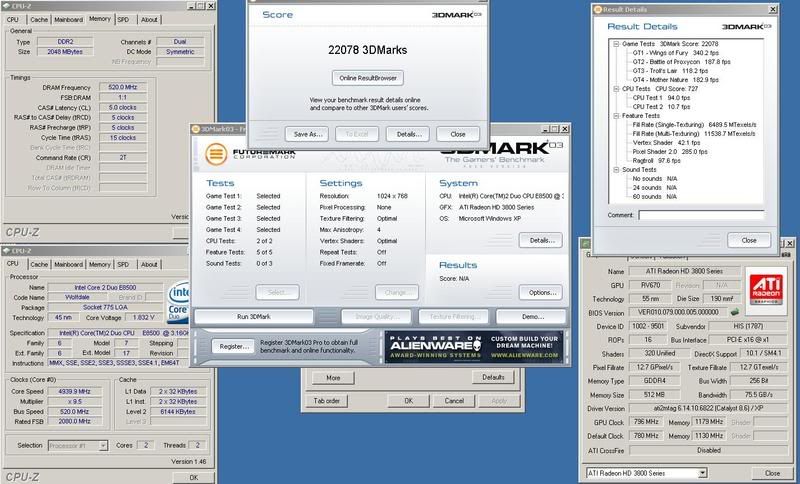Open Cache tab in CPU-Z processor window
The height and width of the screenshot is (484, 800).
tap(39, 265)
